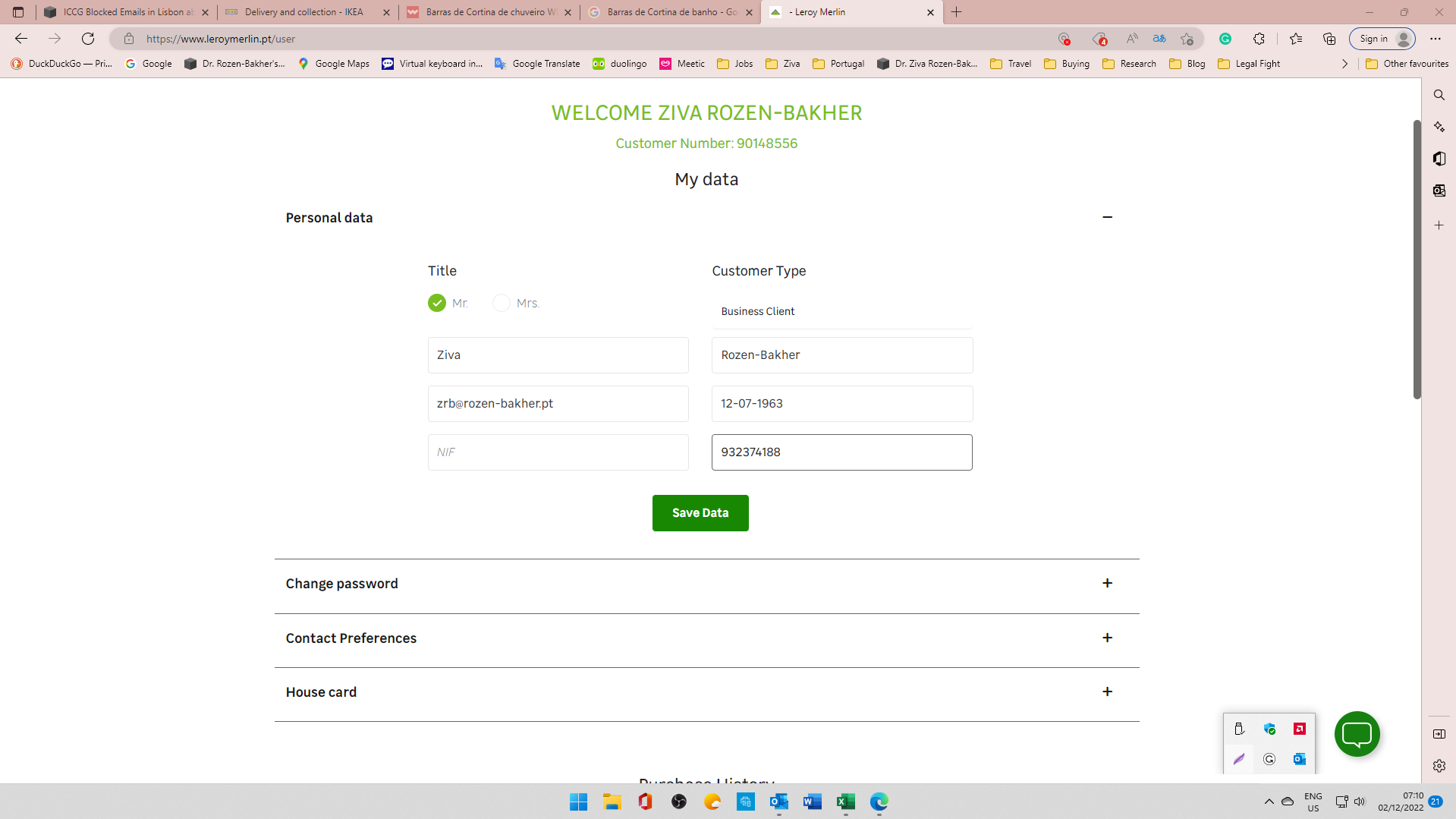Click the browser extensions puzzle icon

click(x=1259, y=38)
